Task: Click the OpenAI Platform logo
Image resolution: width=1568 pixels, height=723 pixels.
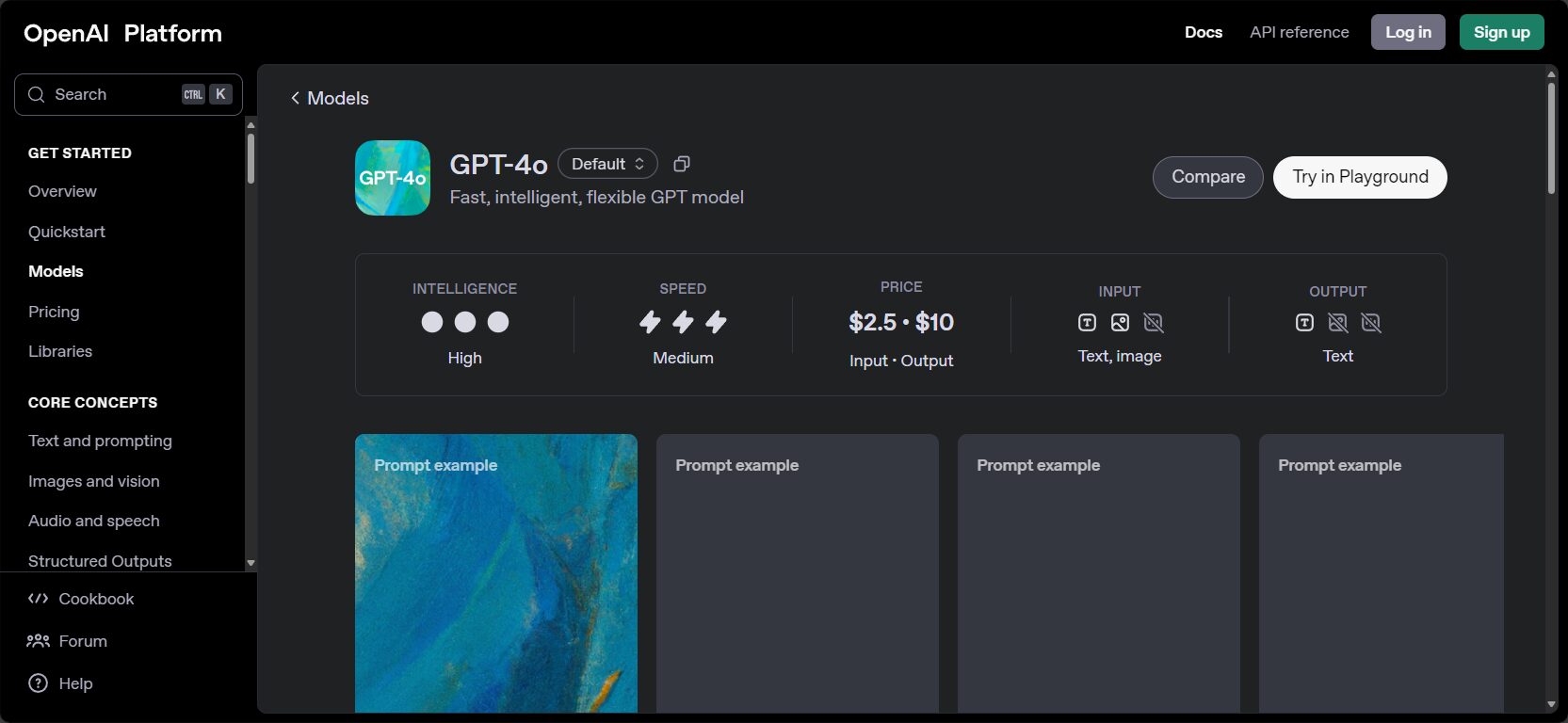Action: pyautogui.click(x=122, y=33)
